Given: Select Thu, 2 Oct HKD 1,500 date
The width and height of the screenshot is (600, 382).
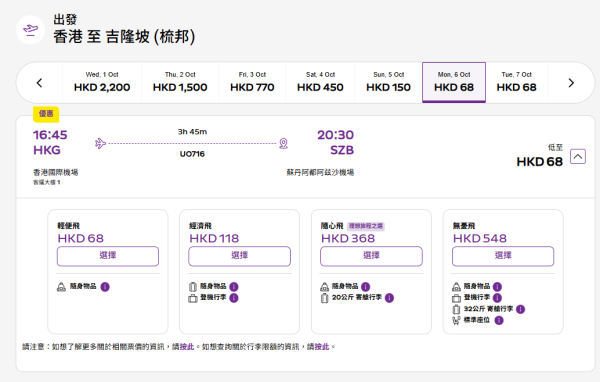Looking at the screenshot, I should pos(180,83).
